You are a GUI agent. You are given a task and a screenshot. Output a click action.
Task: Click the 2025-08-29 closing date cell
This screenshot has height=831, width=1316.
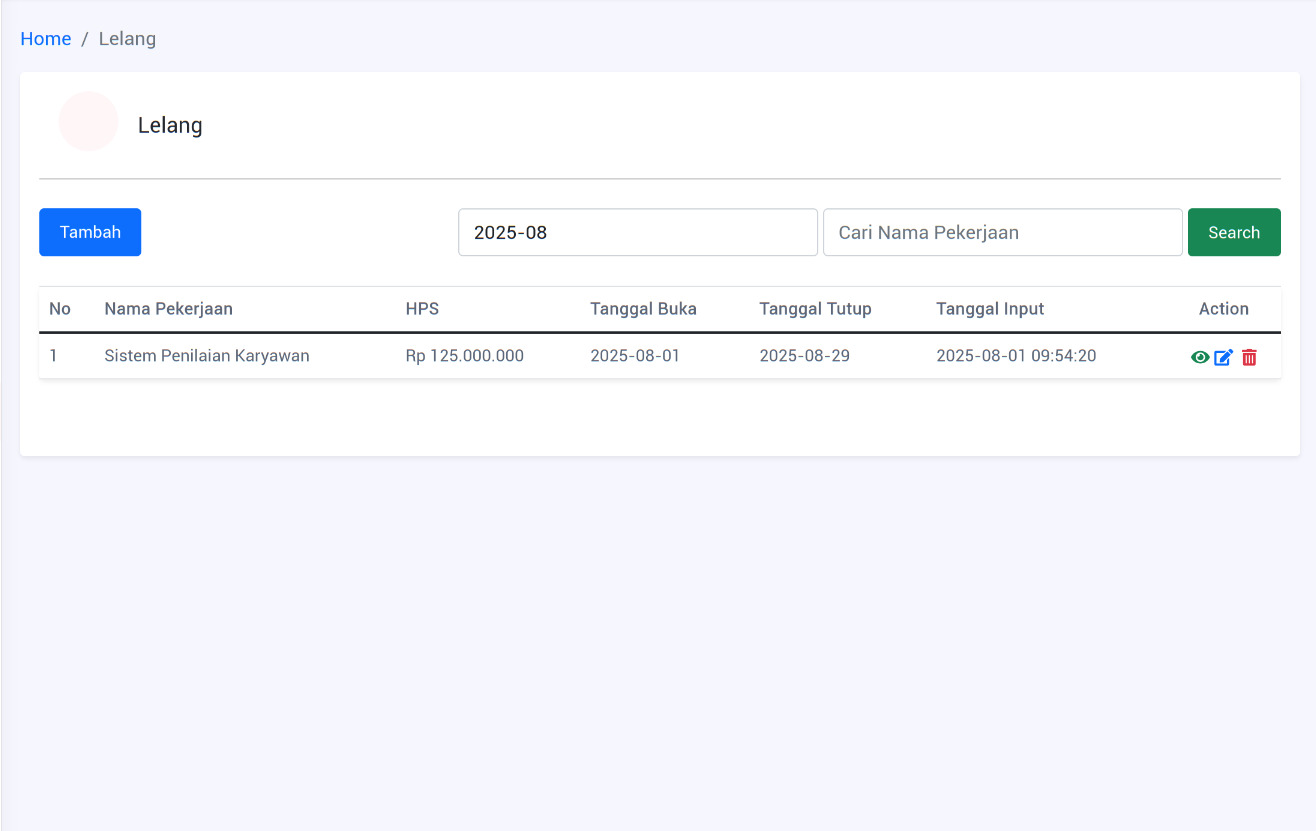pyautogui.click(x=804, y=356)
